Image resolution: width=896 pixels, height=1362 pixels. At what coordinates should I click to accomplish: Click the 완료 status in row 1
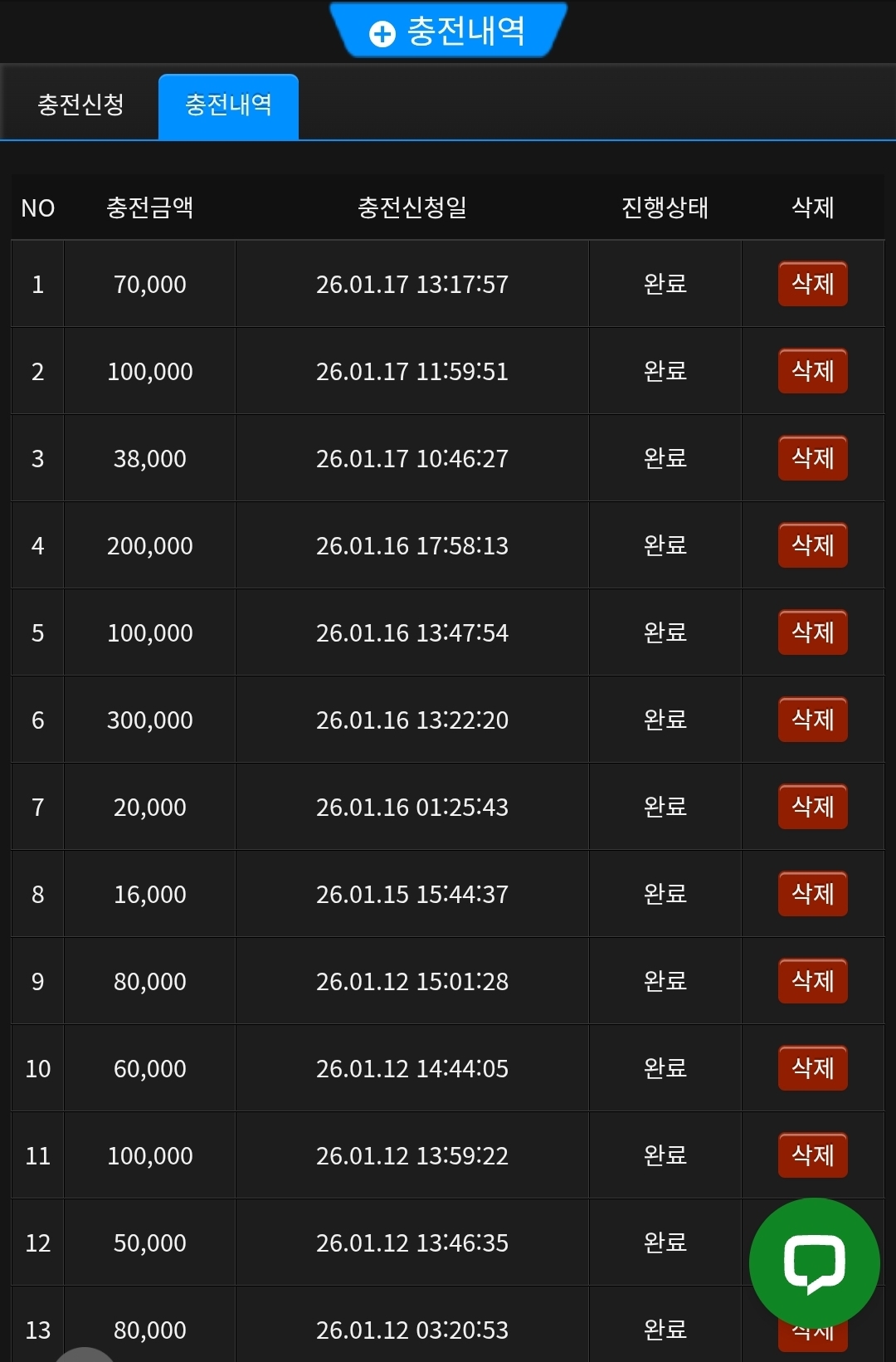click(665, 284)
